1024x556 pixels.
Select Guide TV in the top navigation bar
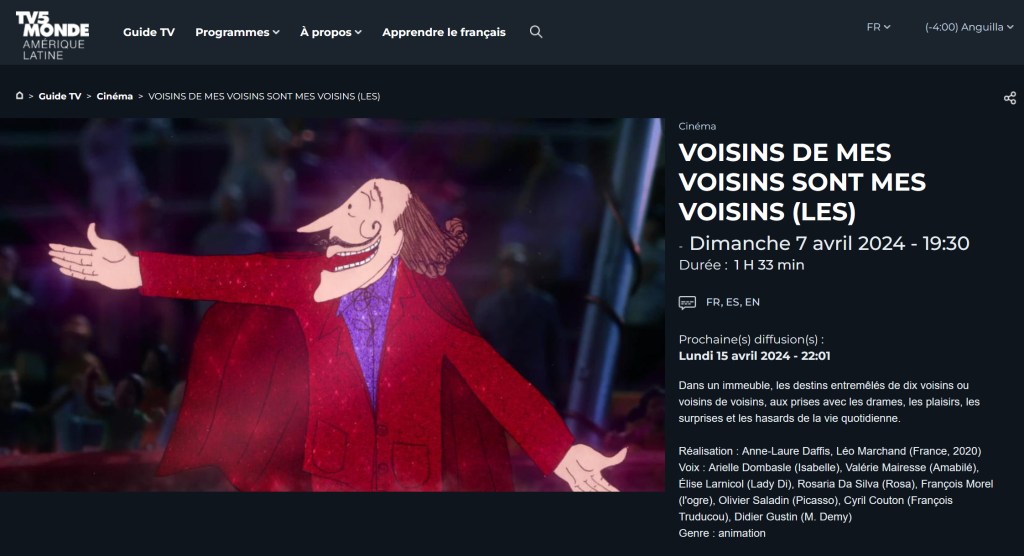pyautogui.click(x=149, y=32)
